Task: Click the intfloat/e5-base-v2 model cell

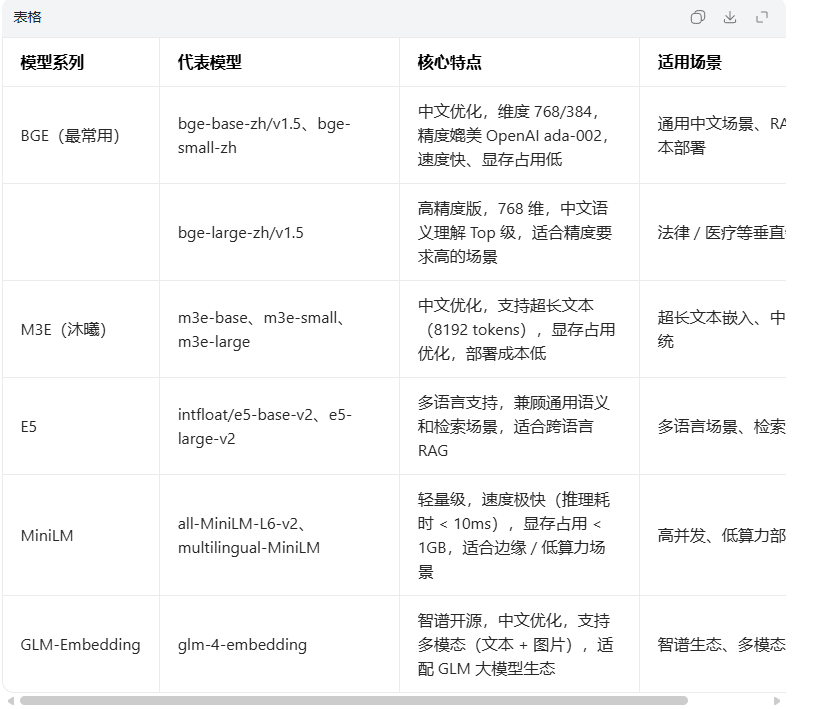Action: (x=279, y=426)
